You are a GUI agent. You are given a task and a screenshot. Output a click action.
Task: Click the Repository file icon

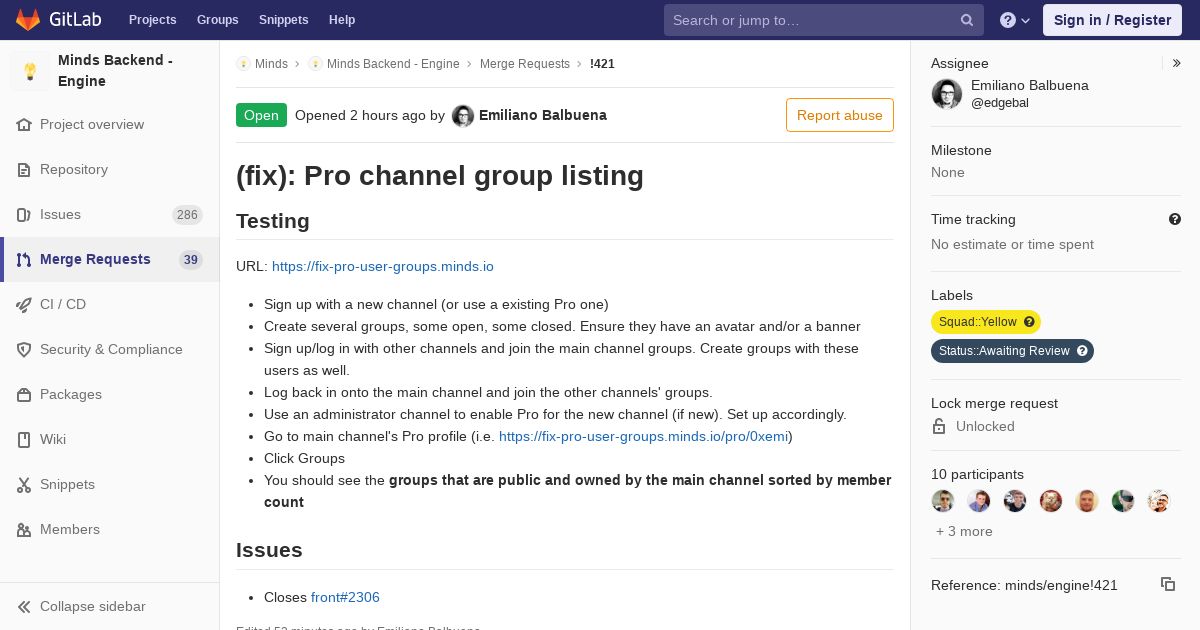[x=24, y=170]
